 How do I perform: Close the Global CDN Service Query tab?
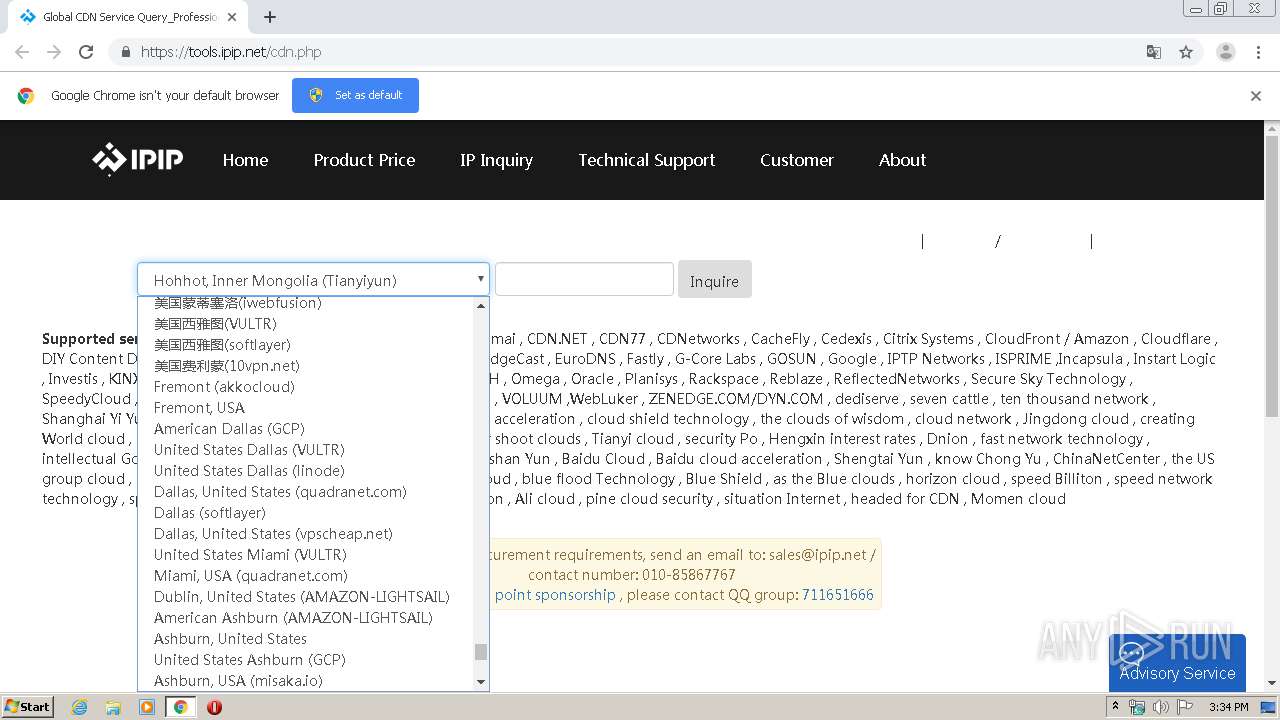(232, 17)
